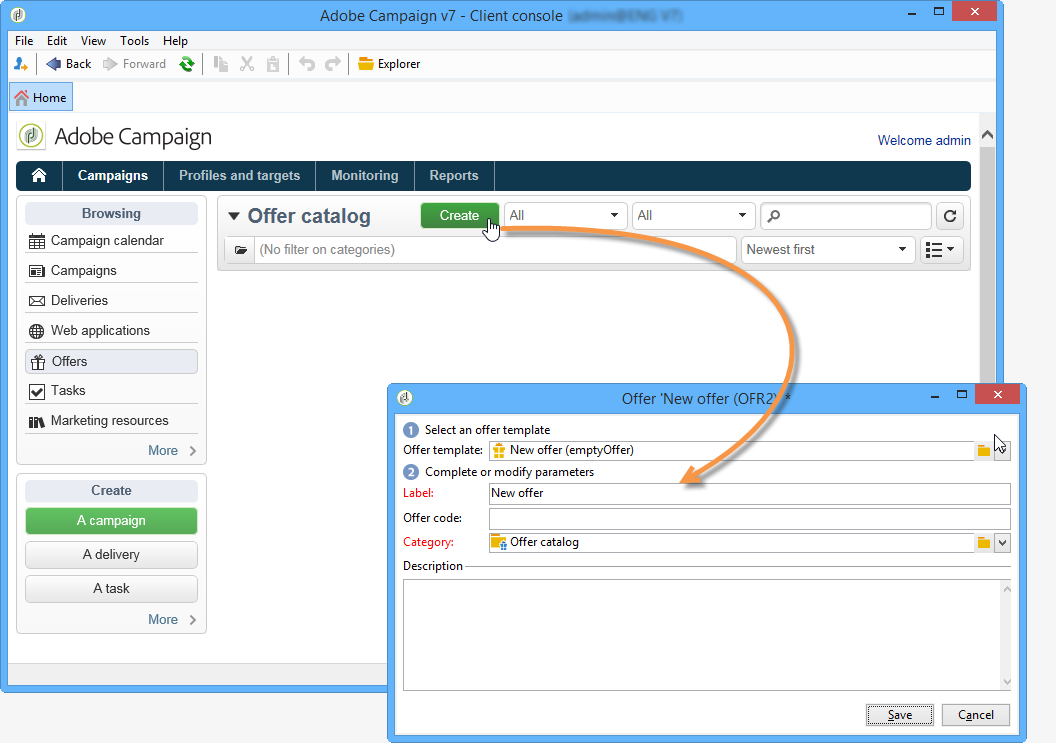1056x743 pixels.
Task: Click the Forward arrow toolbar button
Action: 134,64
